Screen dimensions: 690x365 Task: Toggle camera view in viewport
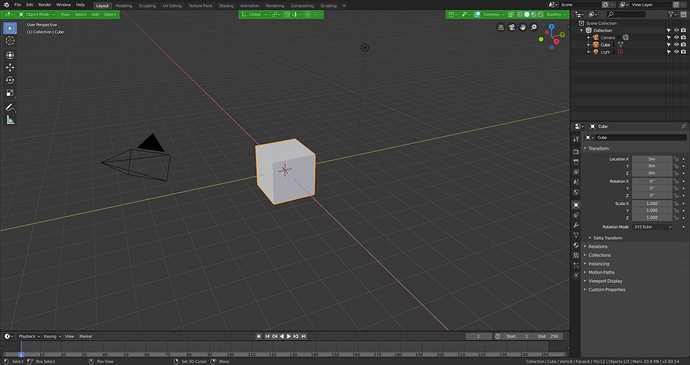pyautogui.click(x=512, y=27)
